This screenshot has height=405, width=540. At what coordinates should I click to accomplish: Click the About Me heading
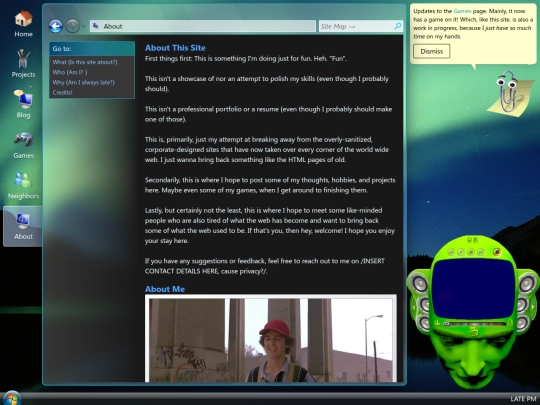(x=165, y=289)
